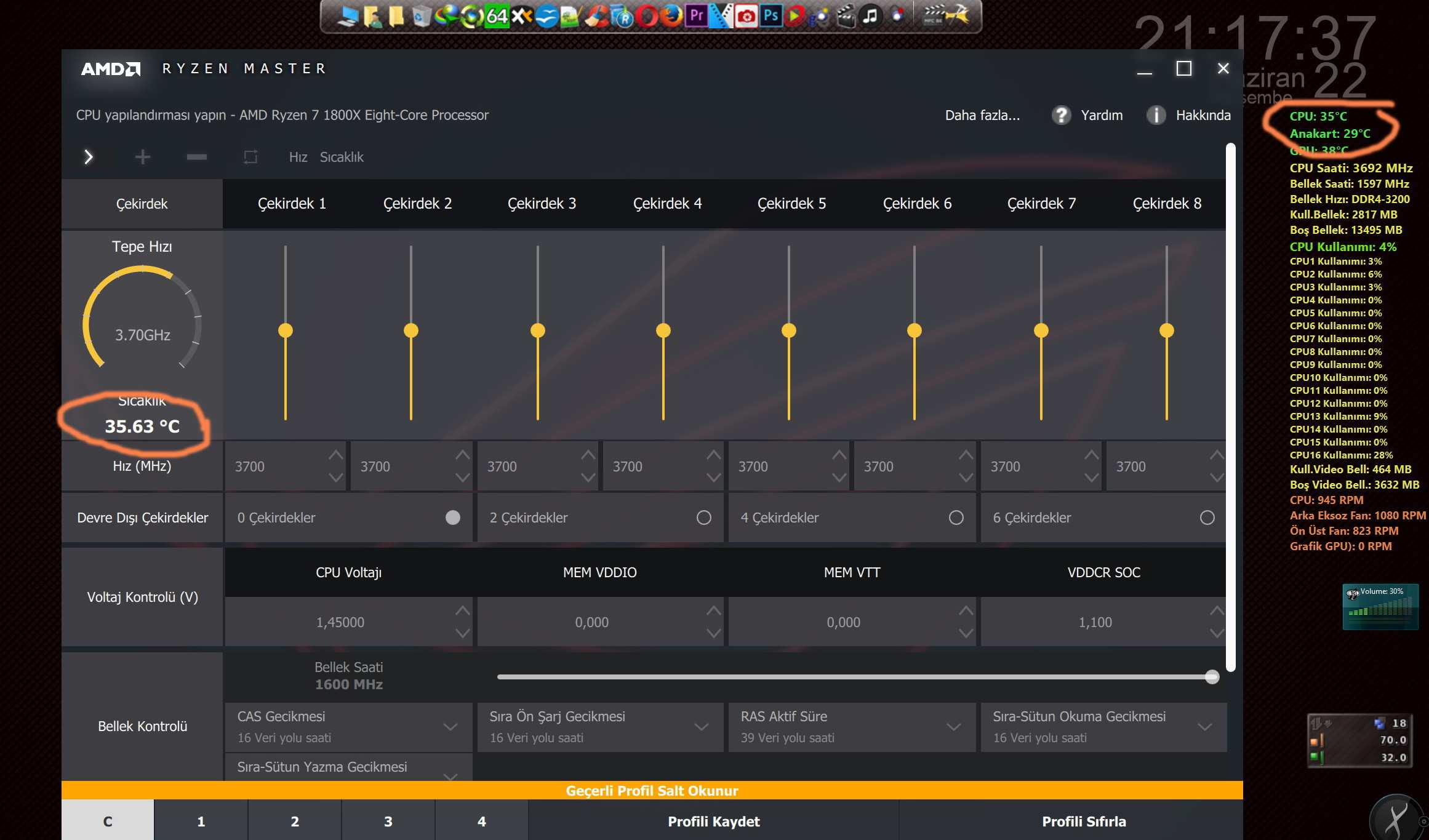This screenshot has height=840, width=1429.
Task: Switch to profile tab 1
Action: (x=201, y=821)
